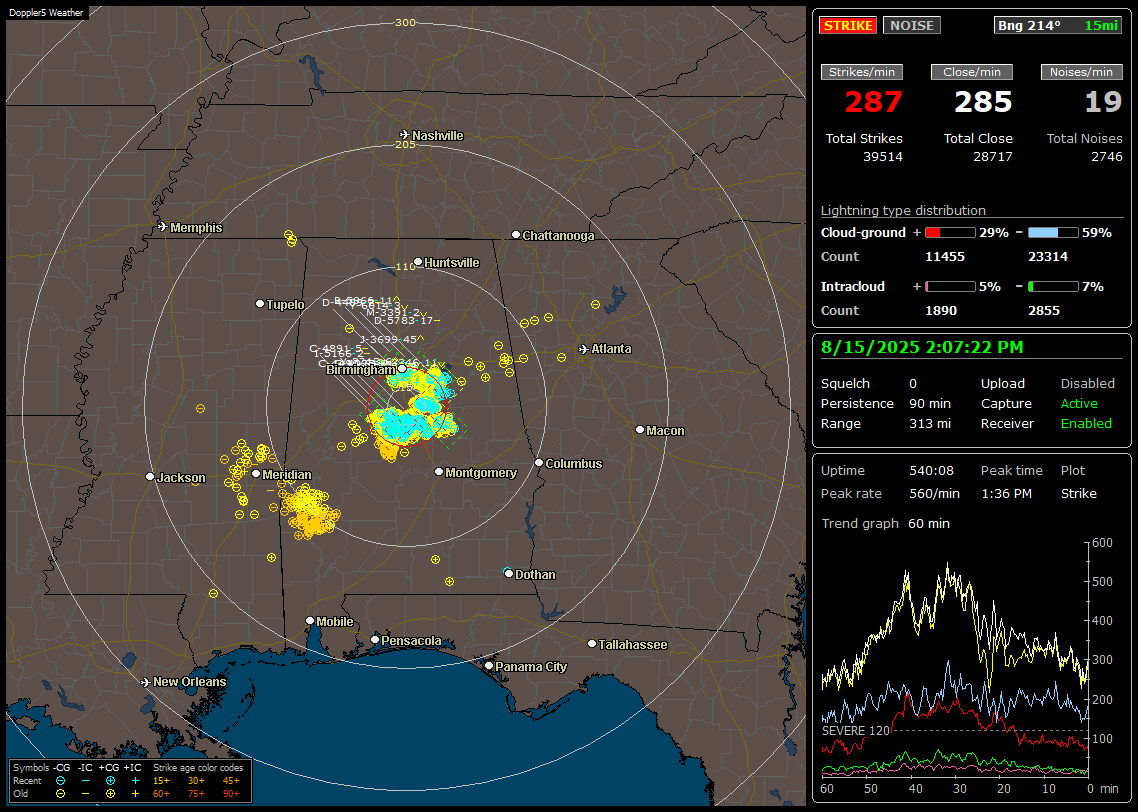Click the Memphis airport plane icon
The height and width of the screenshot is (812, 1138).
[163, 227]
